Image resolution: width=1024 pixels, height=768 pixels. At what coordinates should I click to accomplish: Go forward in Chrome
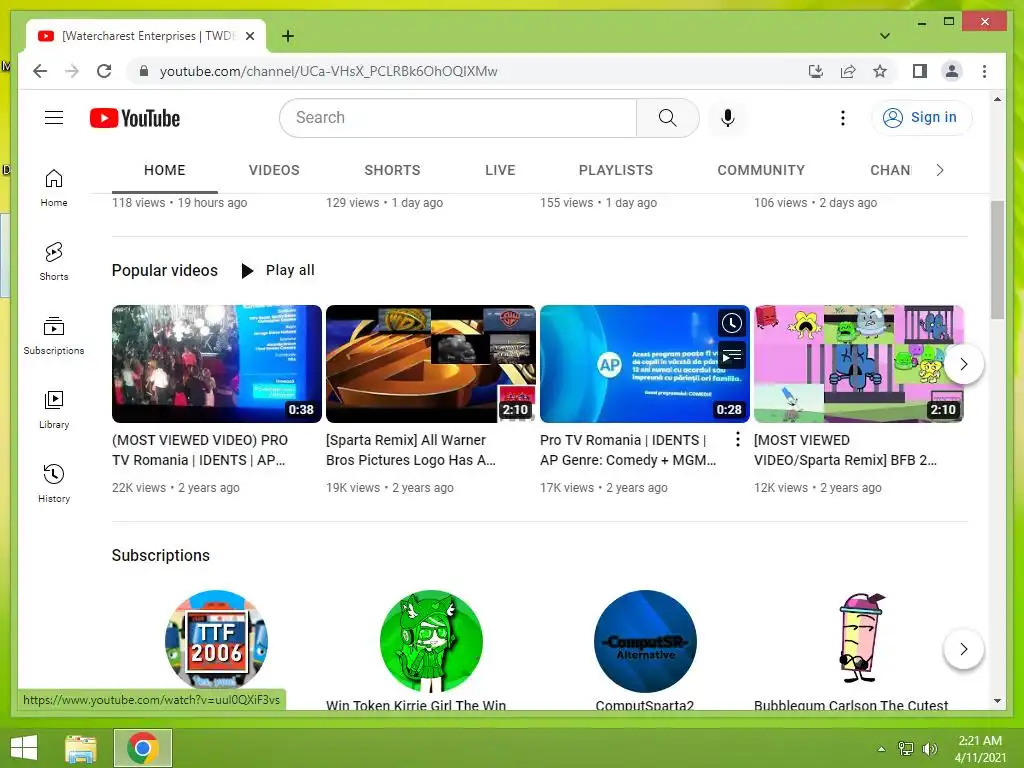click(72, 71)
